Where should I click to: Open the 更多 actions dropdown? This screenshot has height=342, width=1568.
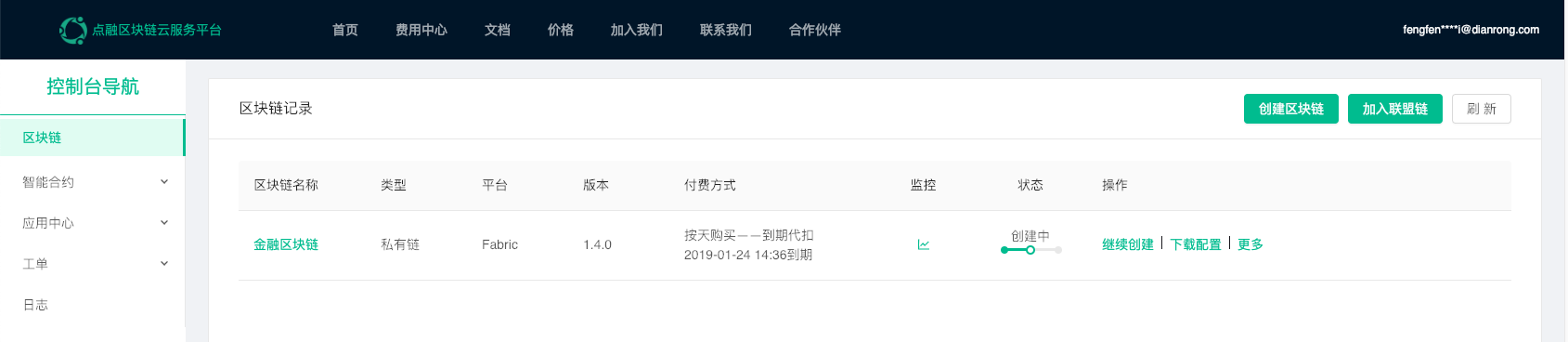coord(1251,244)
